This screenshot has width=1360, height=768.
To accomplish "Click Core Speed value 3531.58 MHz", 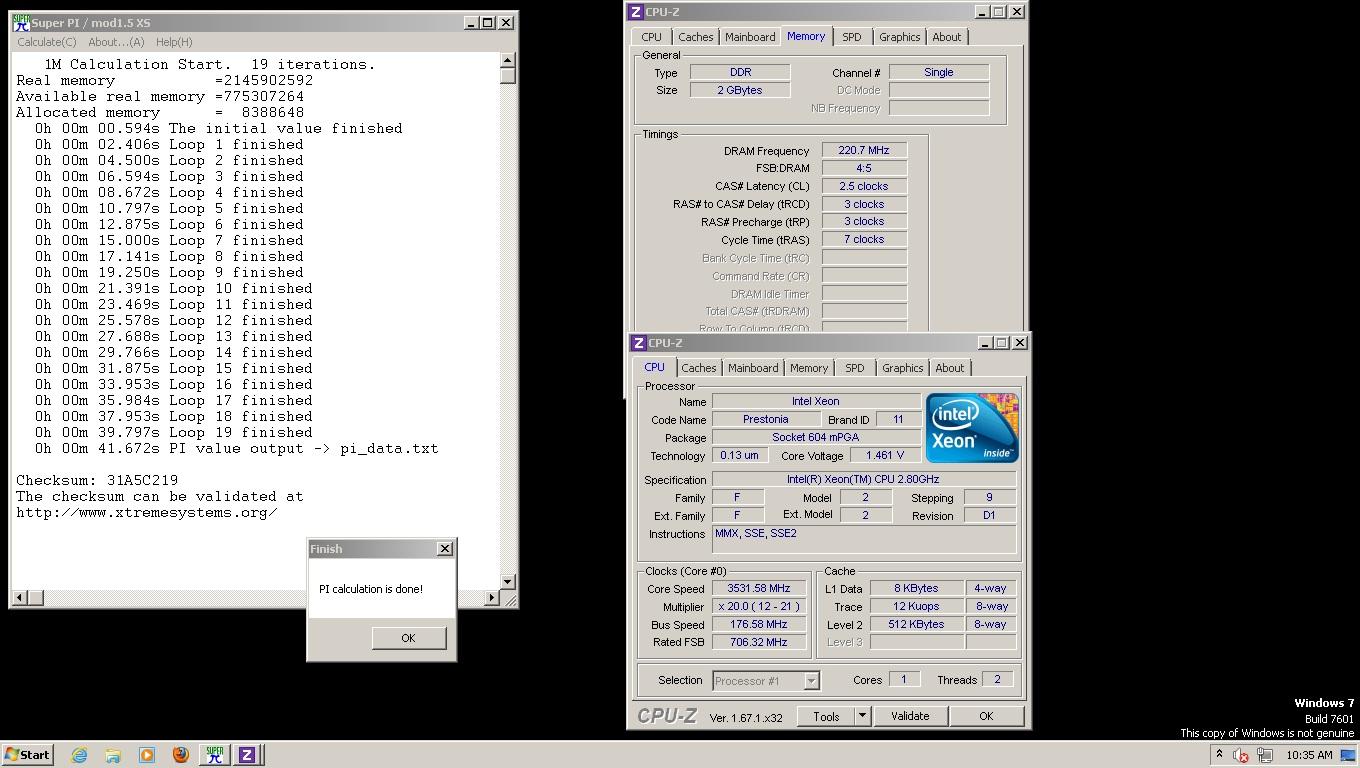I will point(758,589).
